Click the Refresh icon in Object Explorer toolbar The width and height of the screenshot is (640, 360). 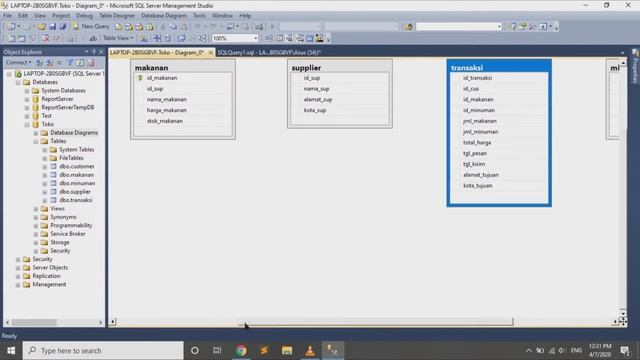click(80, 62)
